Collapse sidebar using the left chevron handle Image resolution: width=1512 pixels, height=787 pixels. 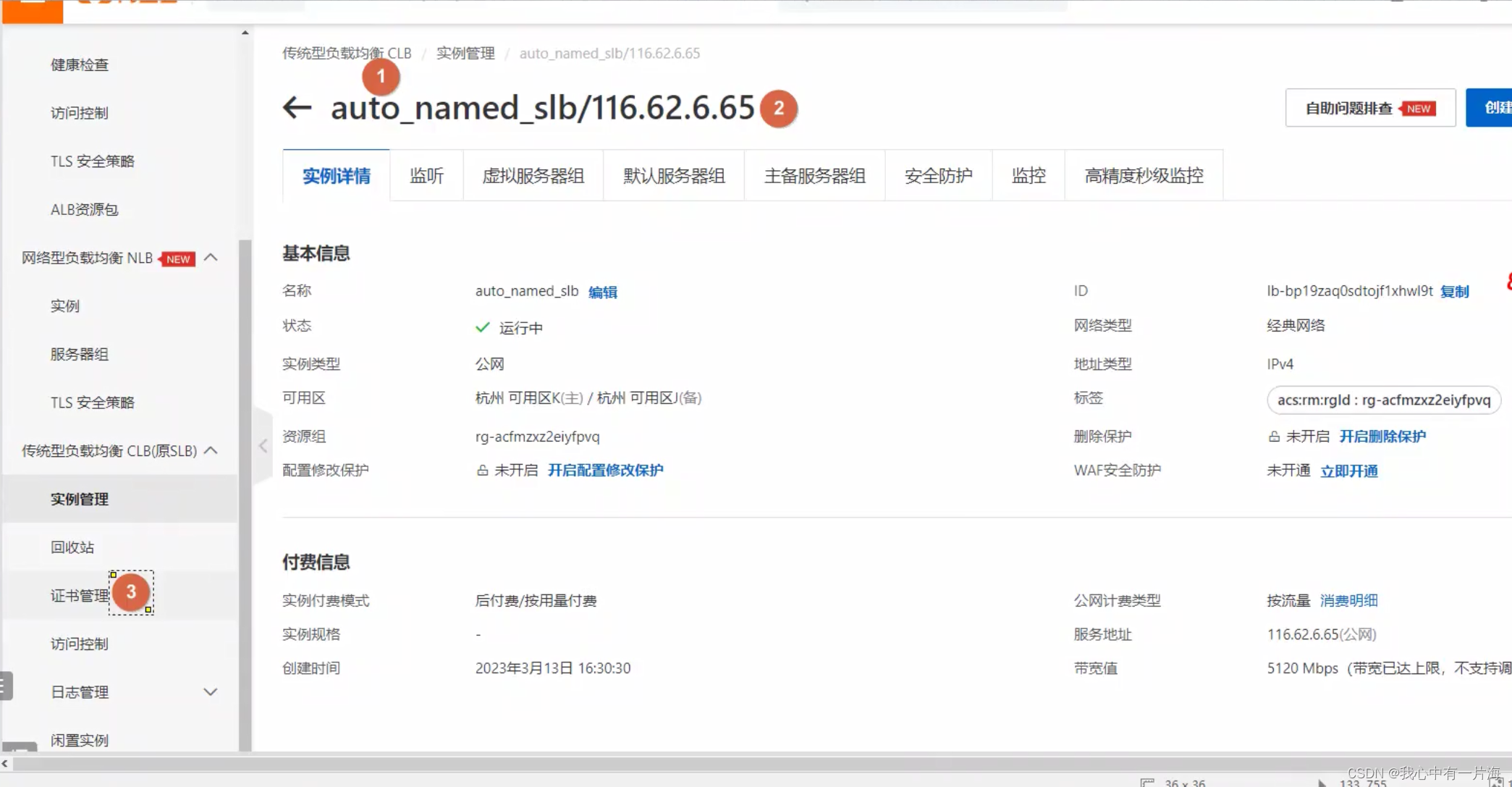263,446
